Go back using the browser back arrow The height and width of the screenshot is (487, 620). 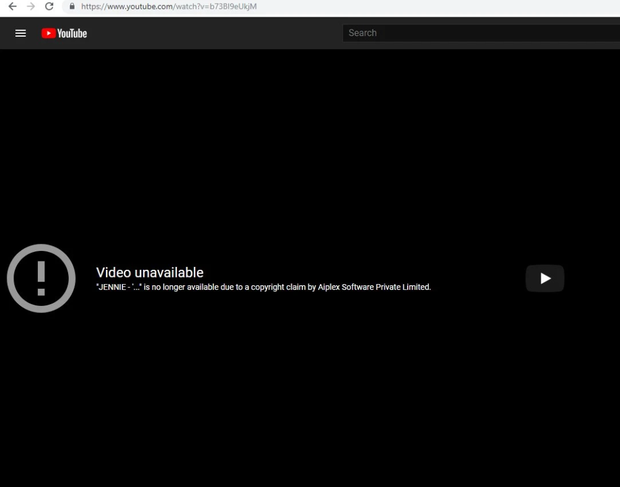coord(13,6)
